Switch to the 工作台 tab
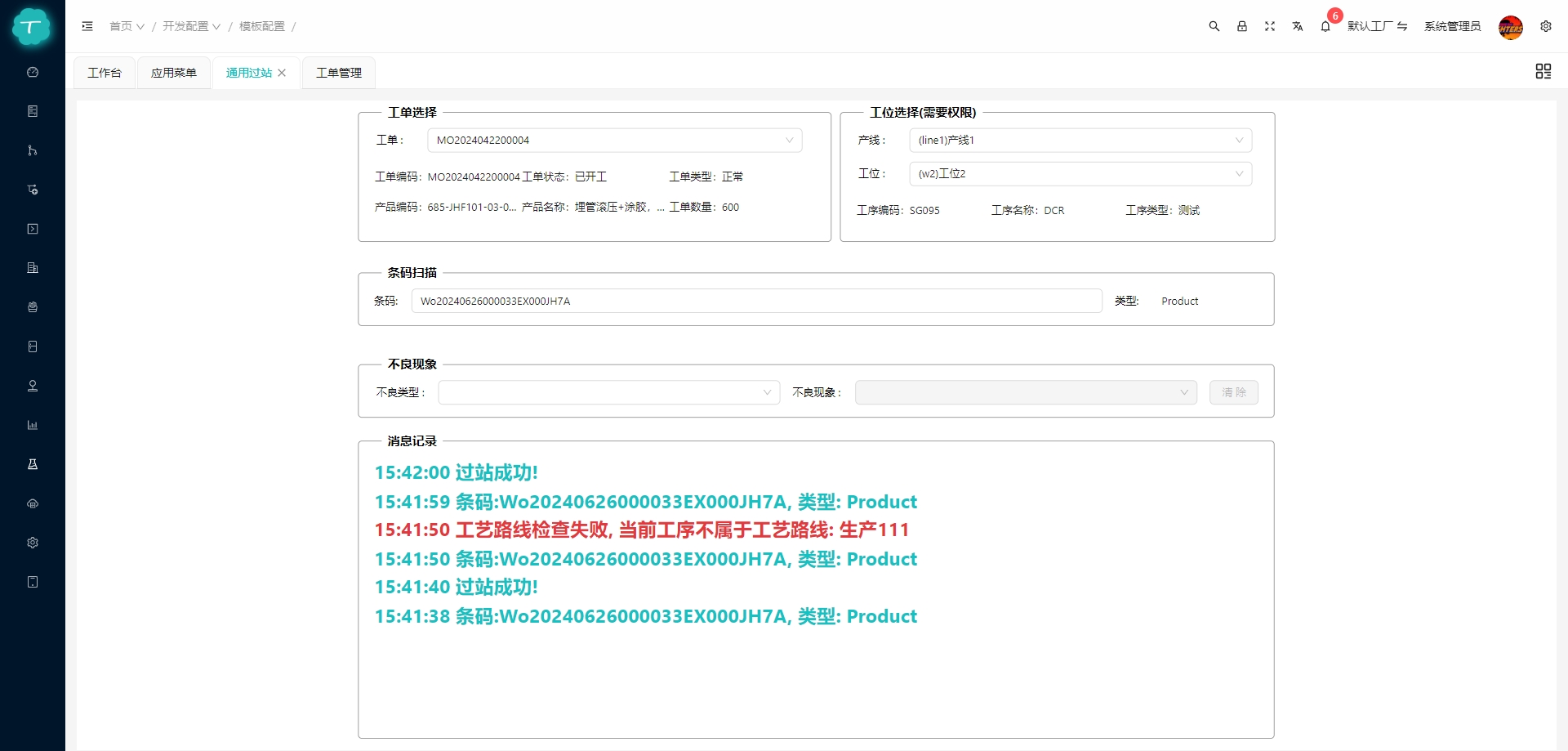Viewport: 1568px width, 751px height. (104, 73)
